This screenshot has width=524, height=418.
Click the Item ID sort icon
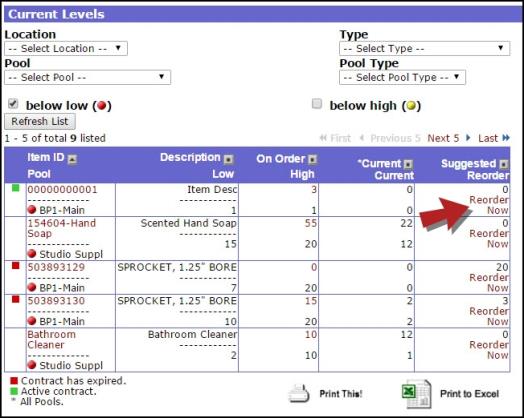pyautogui.click(x=72, y=159)
